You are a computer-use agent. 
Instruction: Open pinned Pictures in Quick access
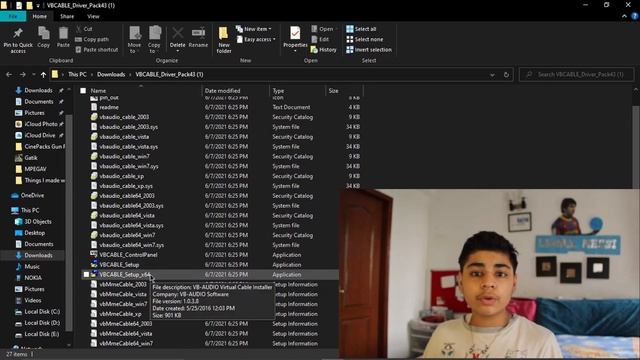[34, 113]
